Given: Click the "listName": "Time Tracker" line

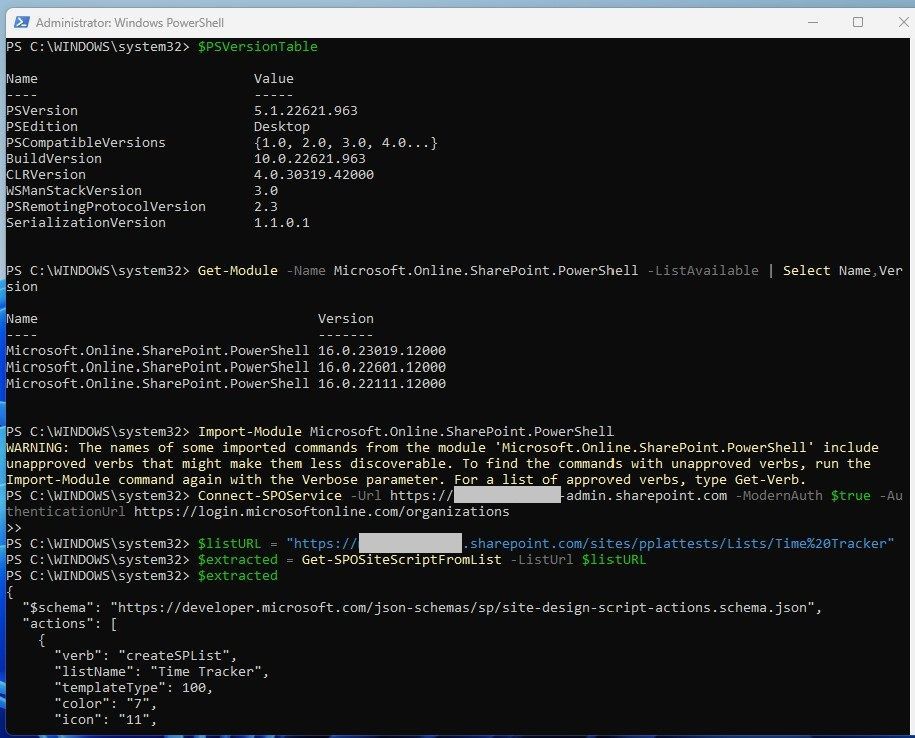Looking at the screenshot, I should pyautogui.click(x=162, y=671).
